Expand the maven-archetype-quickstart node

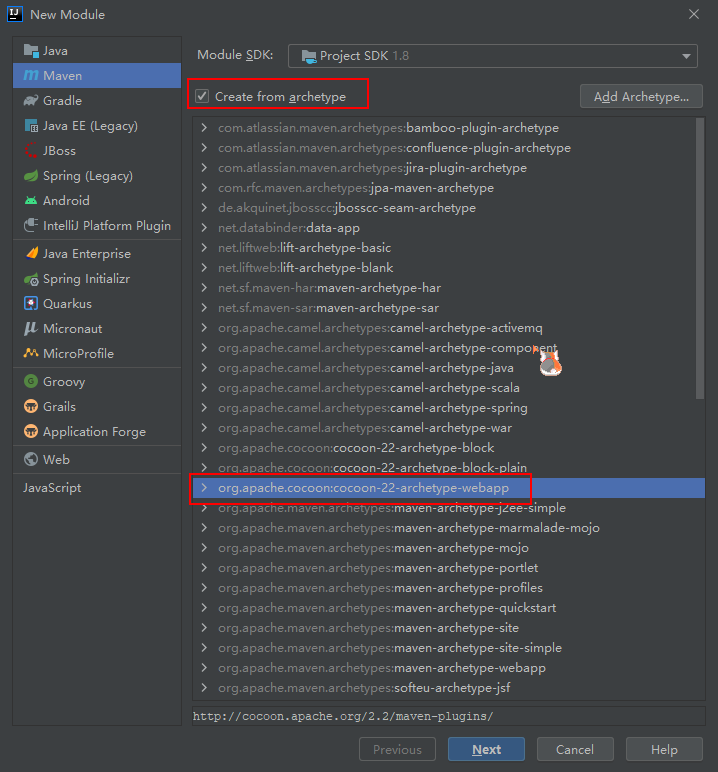204,608
